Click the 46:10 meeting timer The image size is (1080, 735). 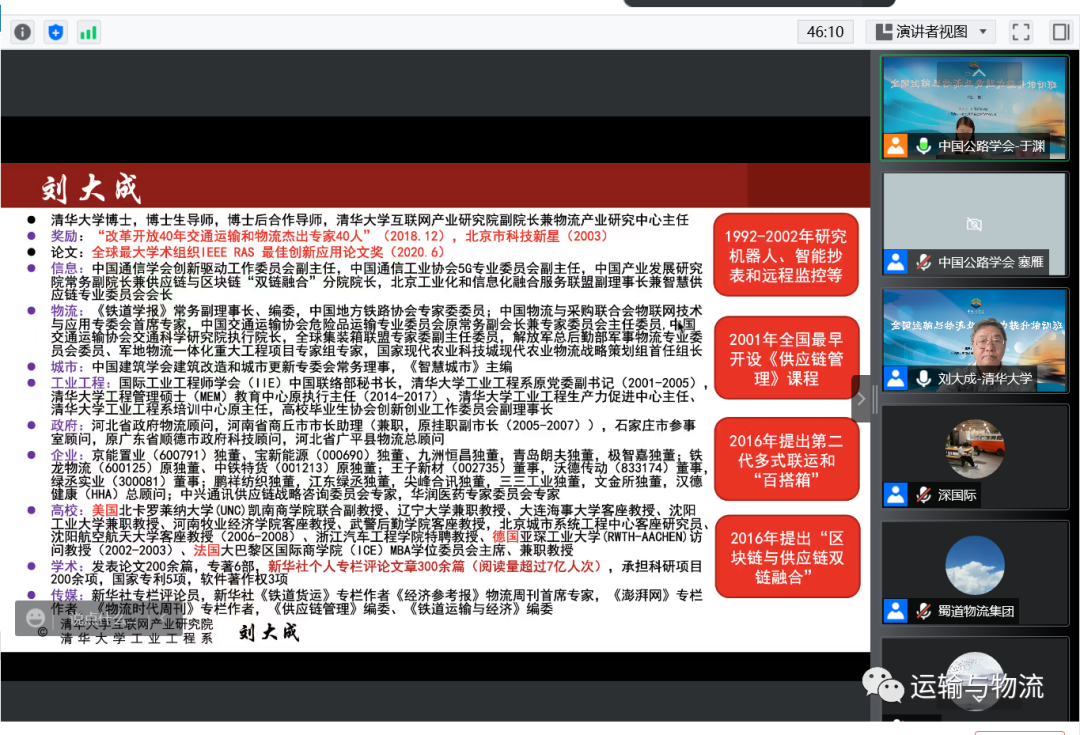pyautogui.click(x=825, y=32)
